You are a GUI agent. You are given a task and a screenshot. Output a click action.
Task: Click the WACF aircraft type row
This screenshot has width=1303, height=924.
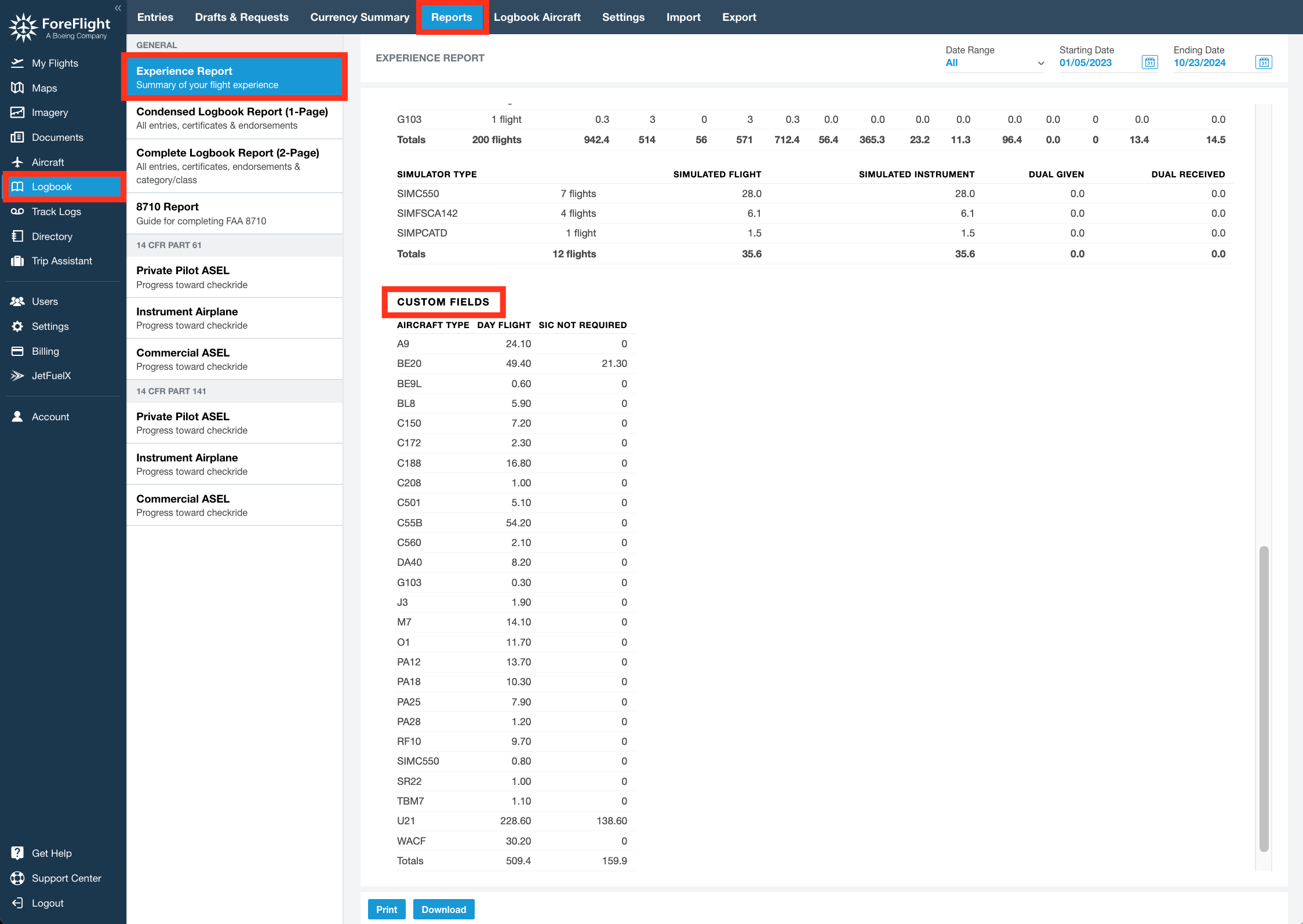coord(515,841)
